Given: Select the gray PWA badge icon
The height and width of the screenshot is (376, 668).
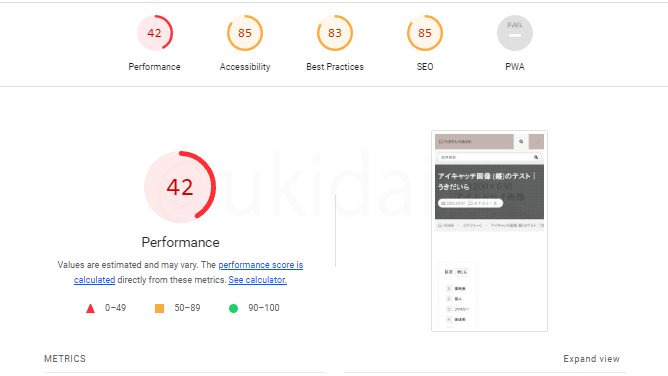Looking at the screenshot, I should (x=515, y=33).
